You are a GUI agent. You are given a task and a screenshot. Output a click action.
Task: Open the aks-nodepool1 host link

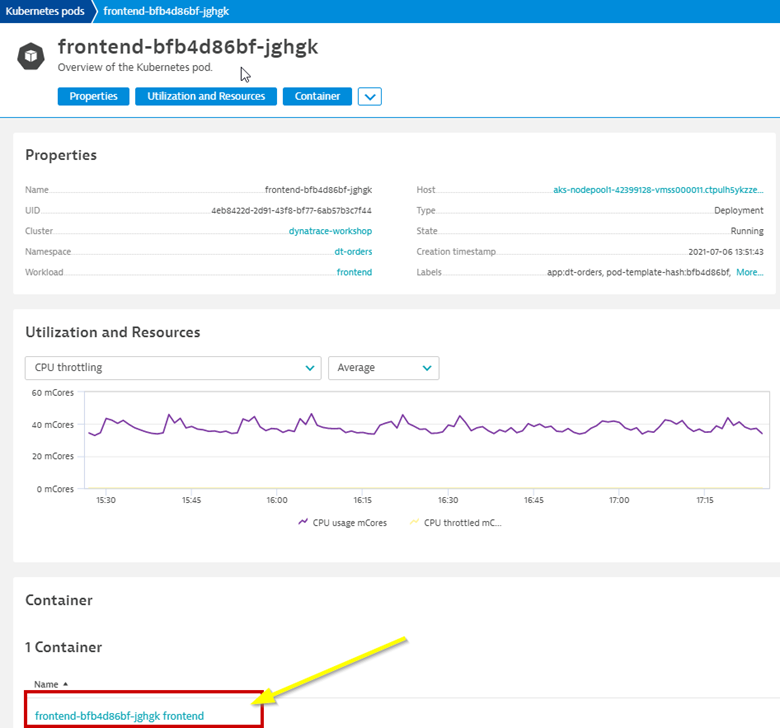[658, 190]
